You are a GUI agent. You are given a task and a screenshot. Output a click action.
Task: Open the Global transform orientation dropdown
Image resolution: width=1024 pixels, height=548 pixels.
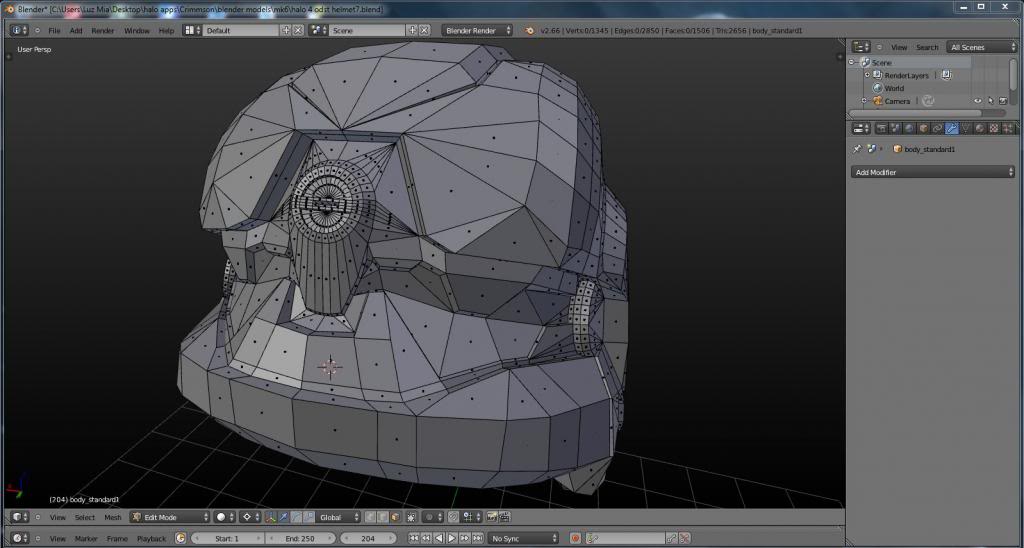(338, 517)
